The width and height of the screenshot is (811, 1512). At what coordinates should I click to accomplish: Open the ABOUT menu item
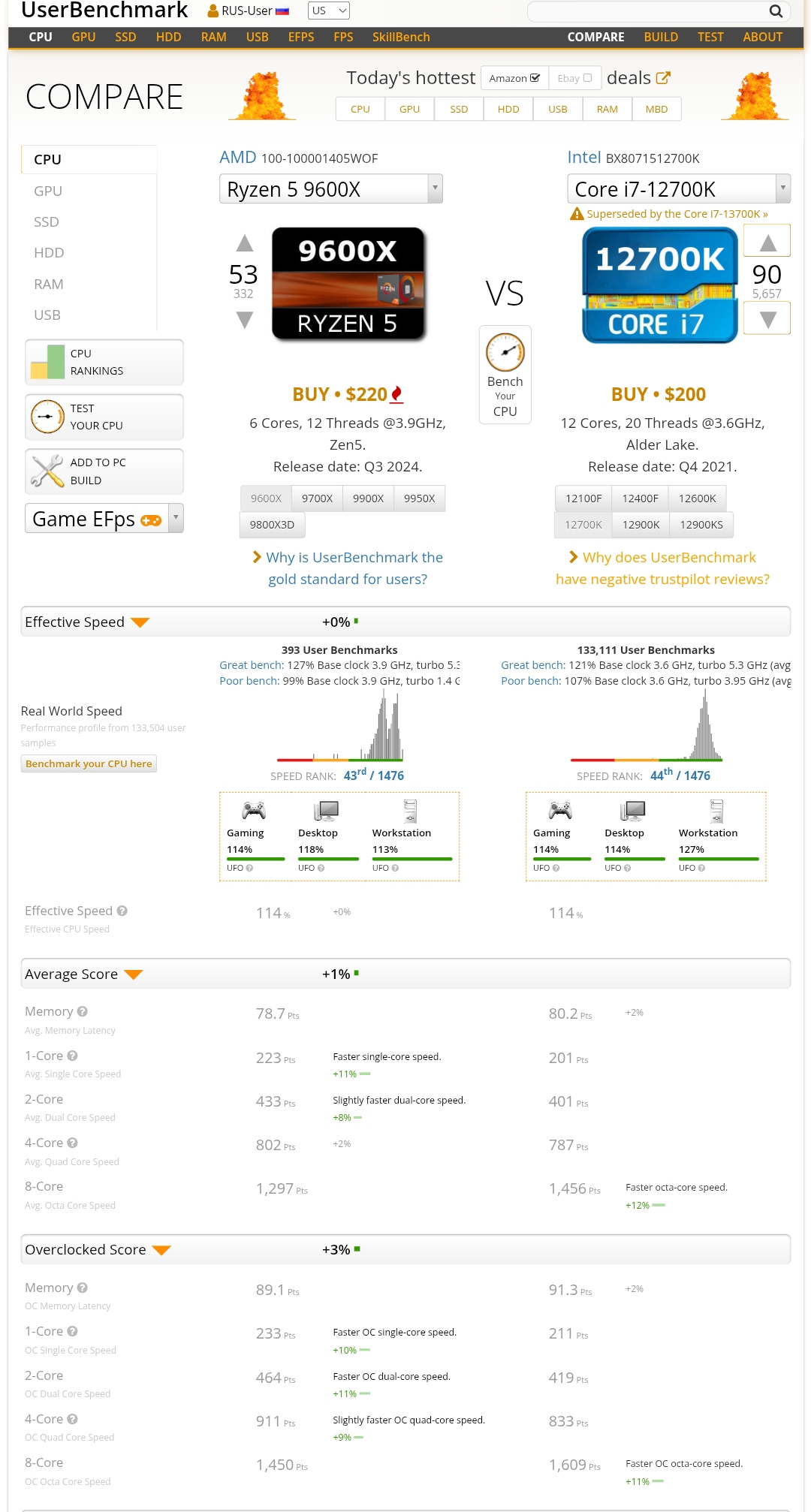click(763, 37)
